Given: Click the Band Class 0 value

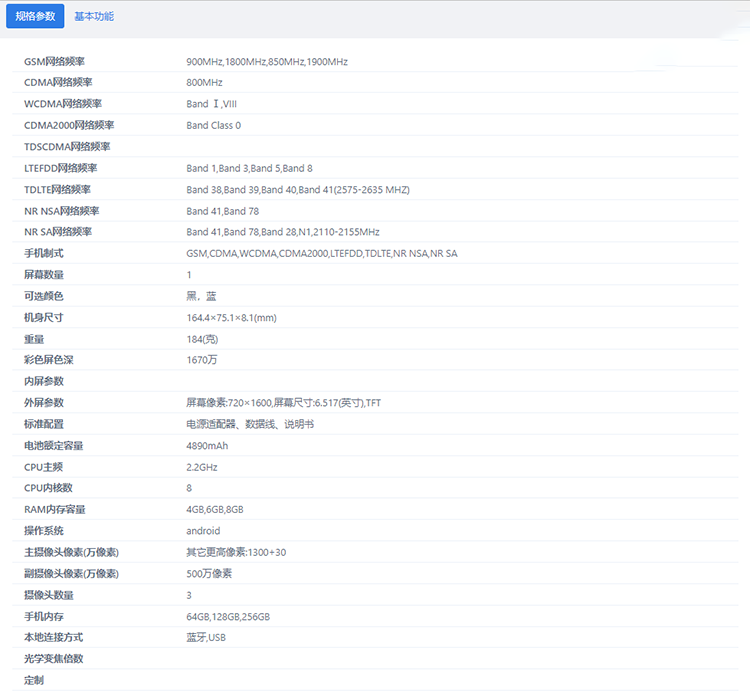Looking at the screenshot, I should click(214, 125).
